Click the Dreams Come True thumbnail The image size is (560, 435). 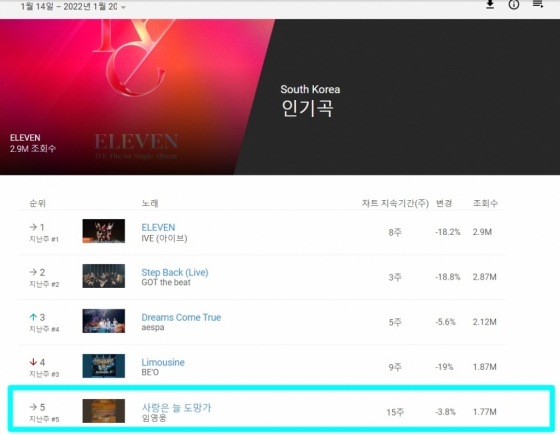point(104,321)
